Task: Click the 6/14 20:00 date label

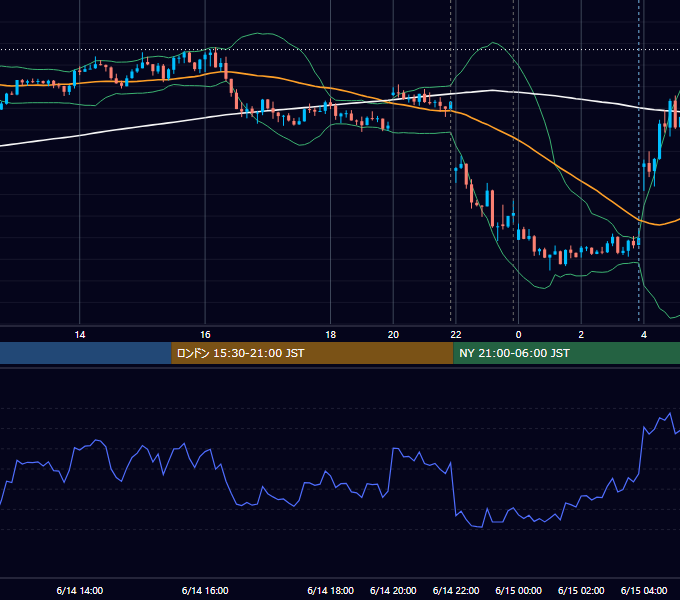Action: coord(393,590)
